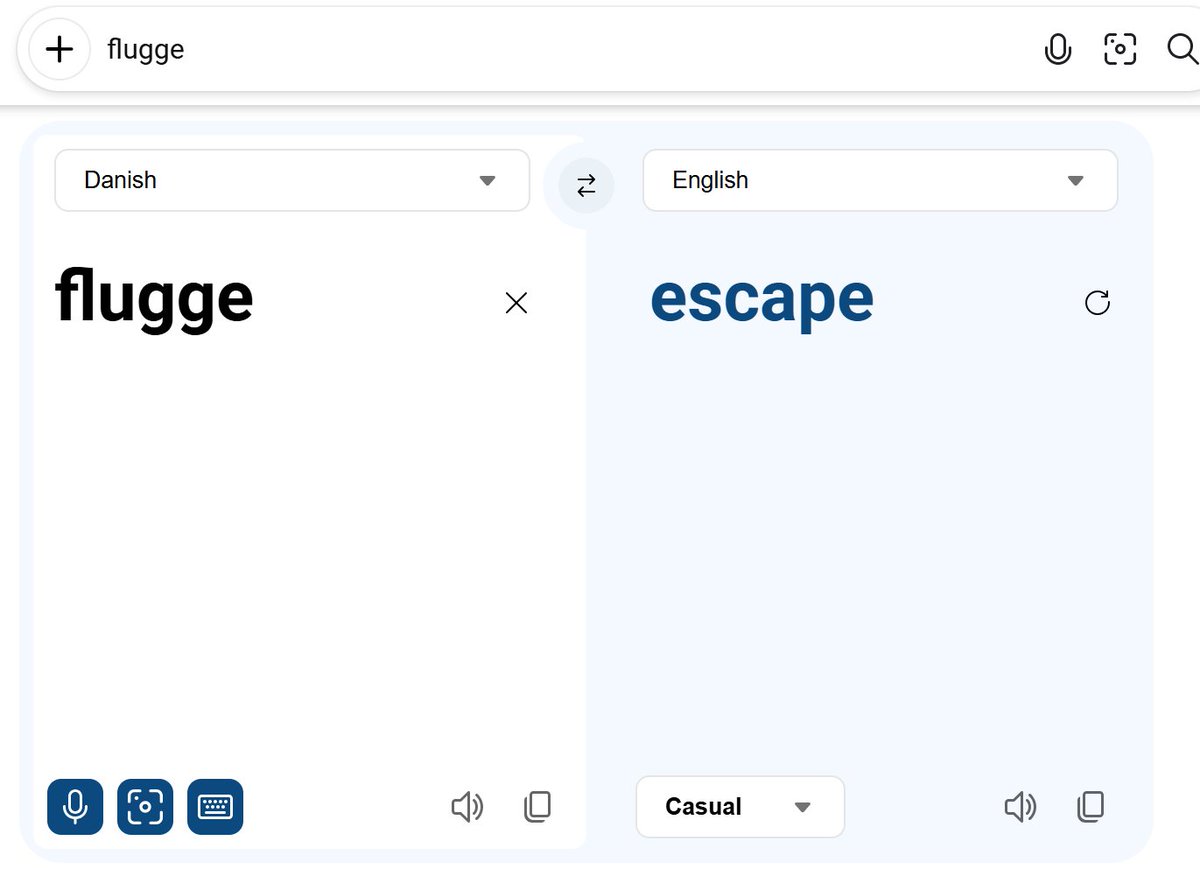Click the plus icon in the search bar
Viewport: 1200px width, 883px height.
pyautogui.click(x=60, y=49)
